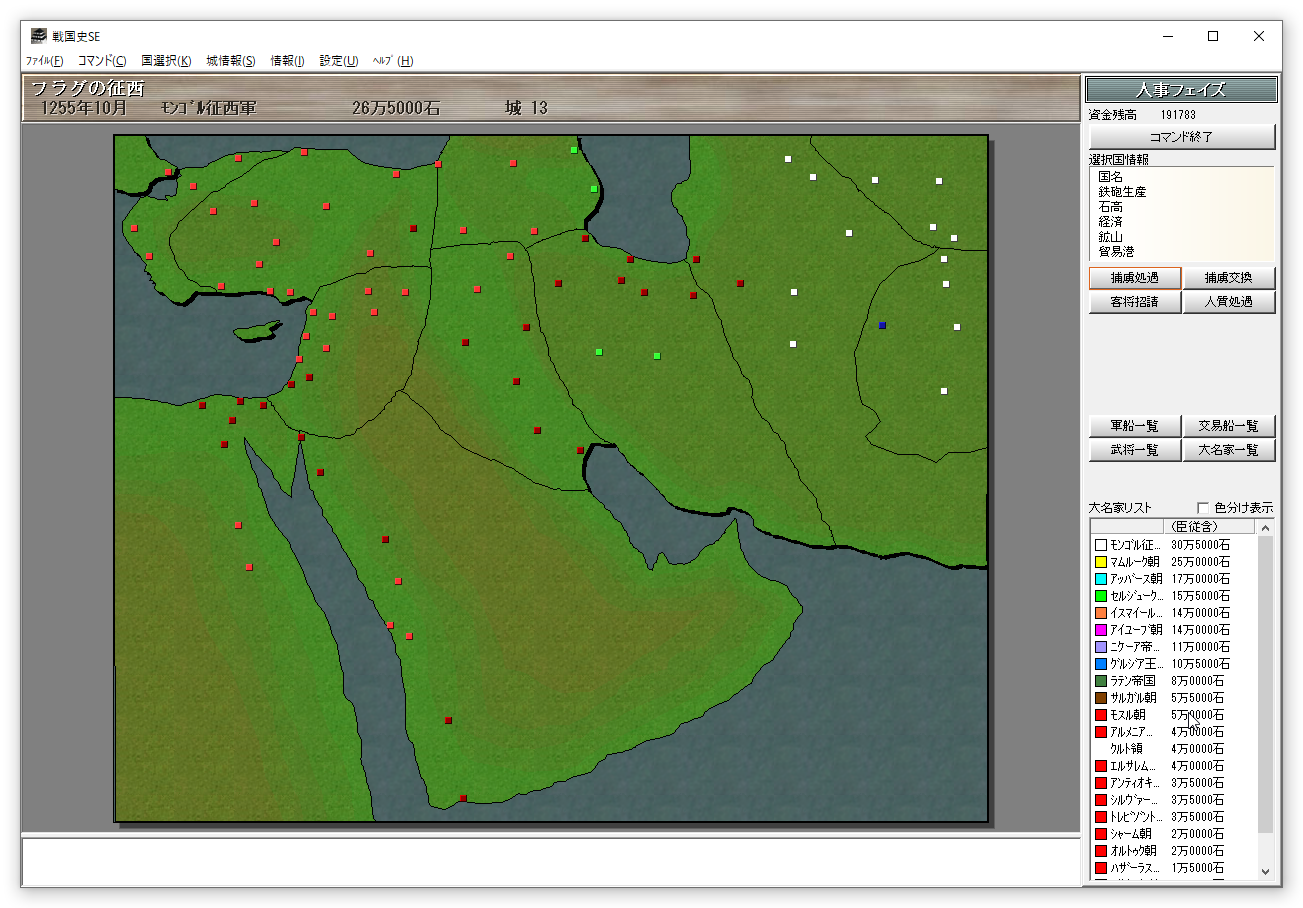Enable the 色分け表示 checkbox
1303x908 pixels.
(x=1203, y=508)
